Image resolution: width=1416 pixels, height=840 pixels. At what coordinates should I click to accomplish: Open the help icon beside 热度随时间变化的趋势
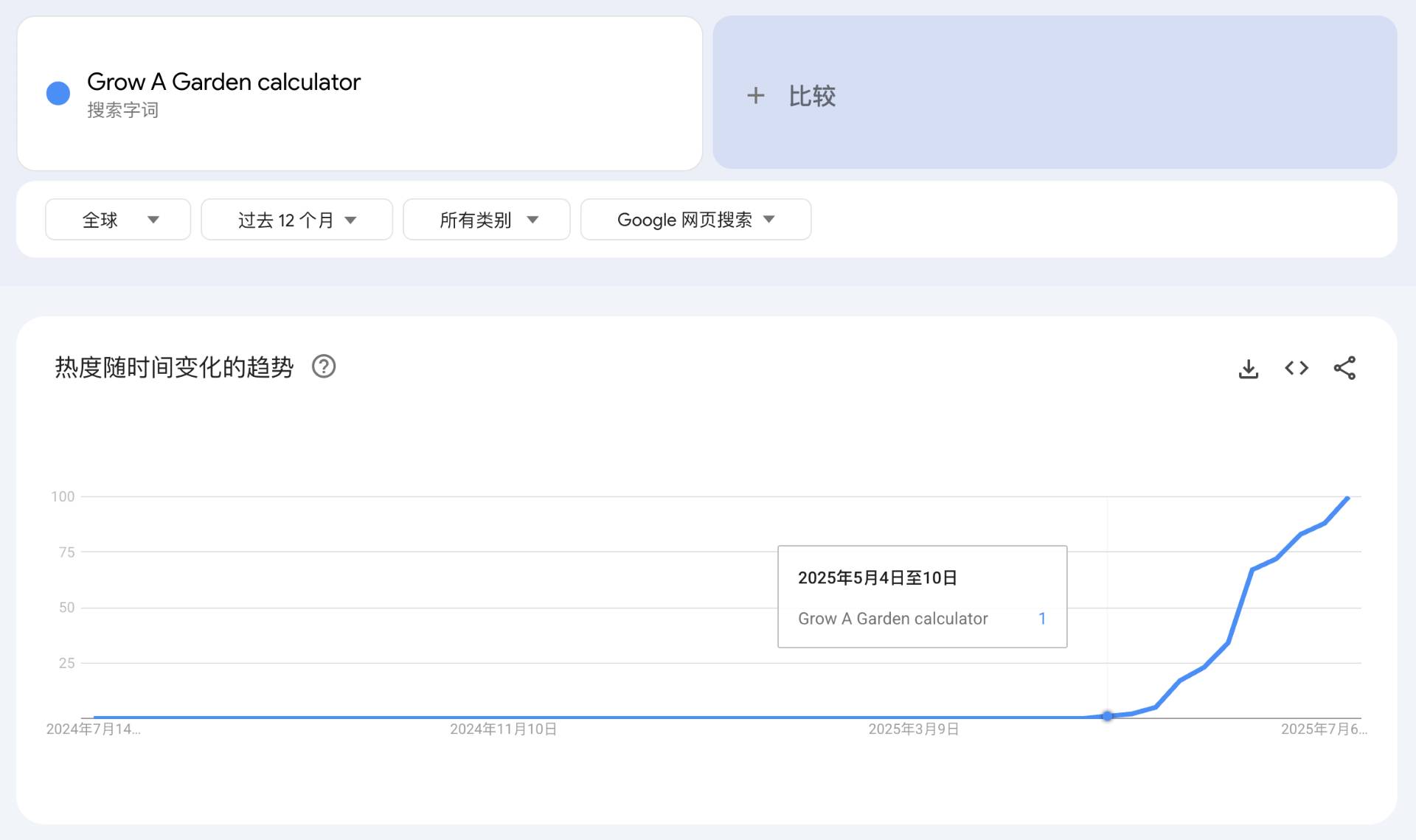324,367
